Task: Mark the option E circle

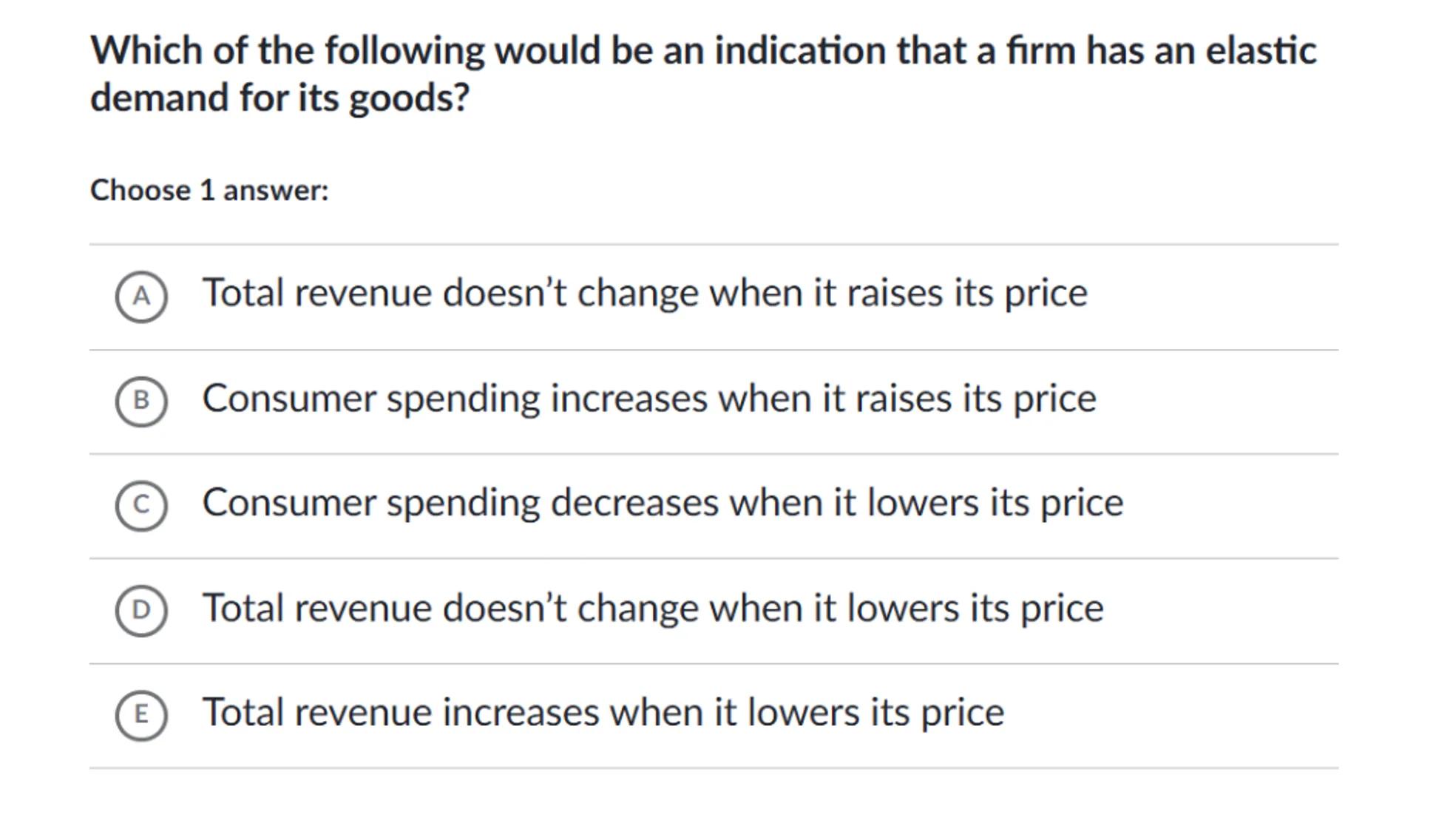Action: coord(141,714)
